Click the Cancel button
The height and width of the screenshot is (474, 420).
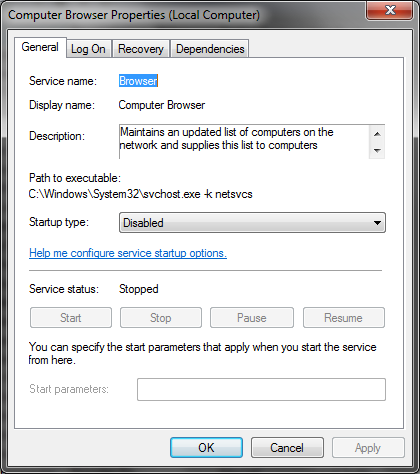click(287, 448)
